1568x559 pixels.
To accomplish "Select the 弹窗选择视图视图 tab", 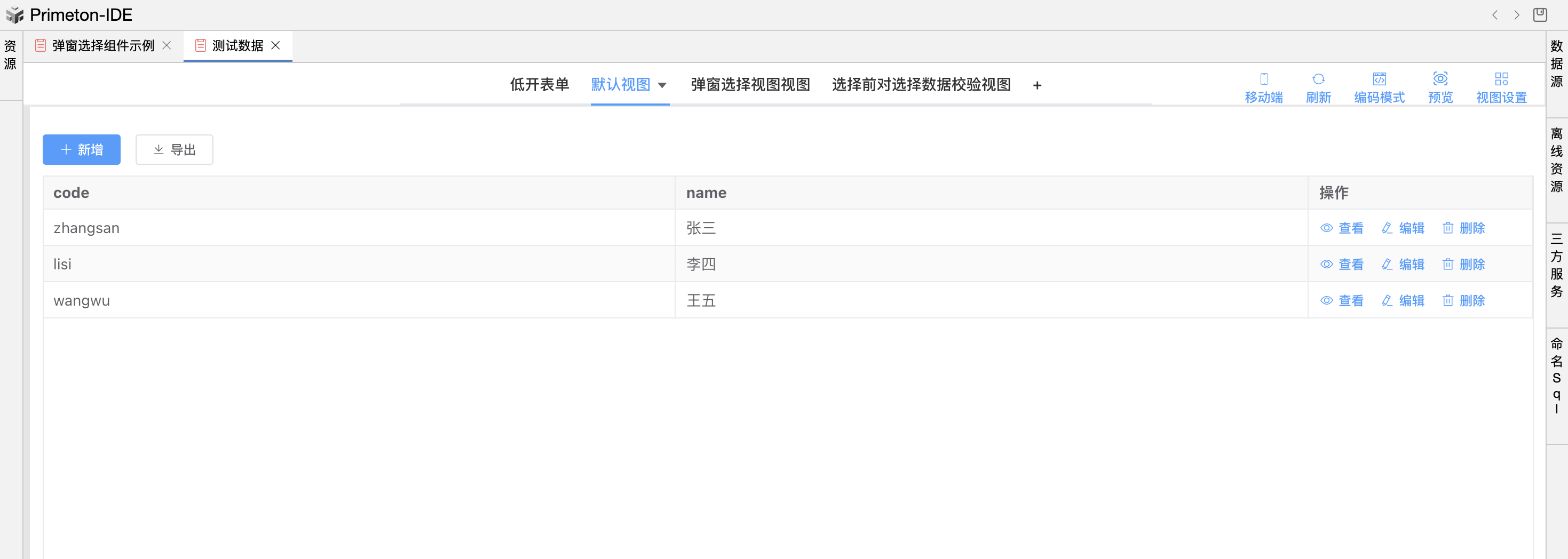I will (750, 85).
